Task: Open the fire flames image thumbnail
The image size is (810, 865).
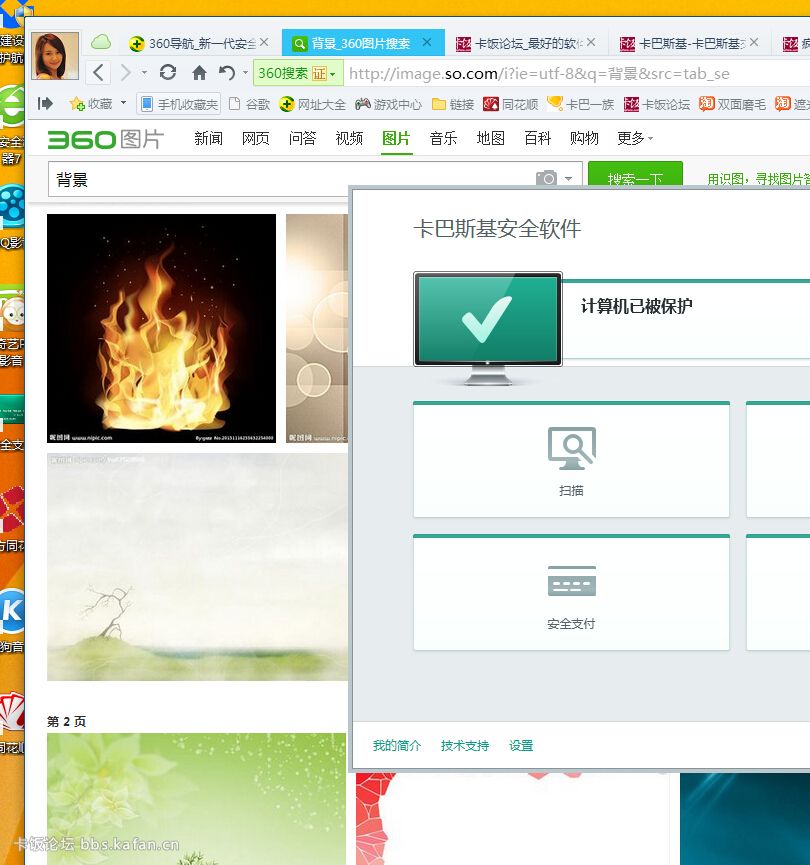Action: click(161, 328)
